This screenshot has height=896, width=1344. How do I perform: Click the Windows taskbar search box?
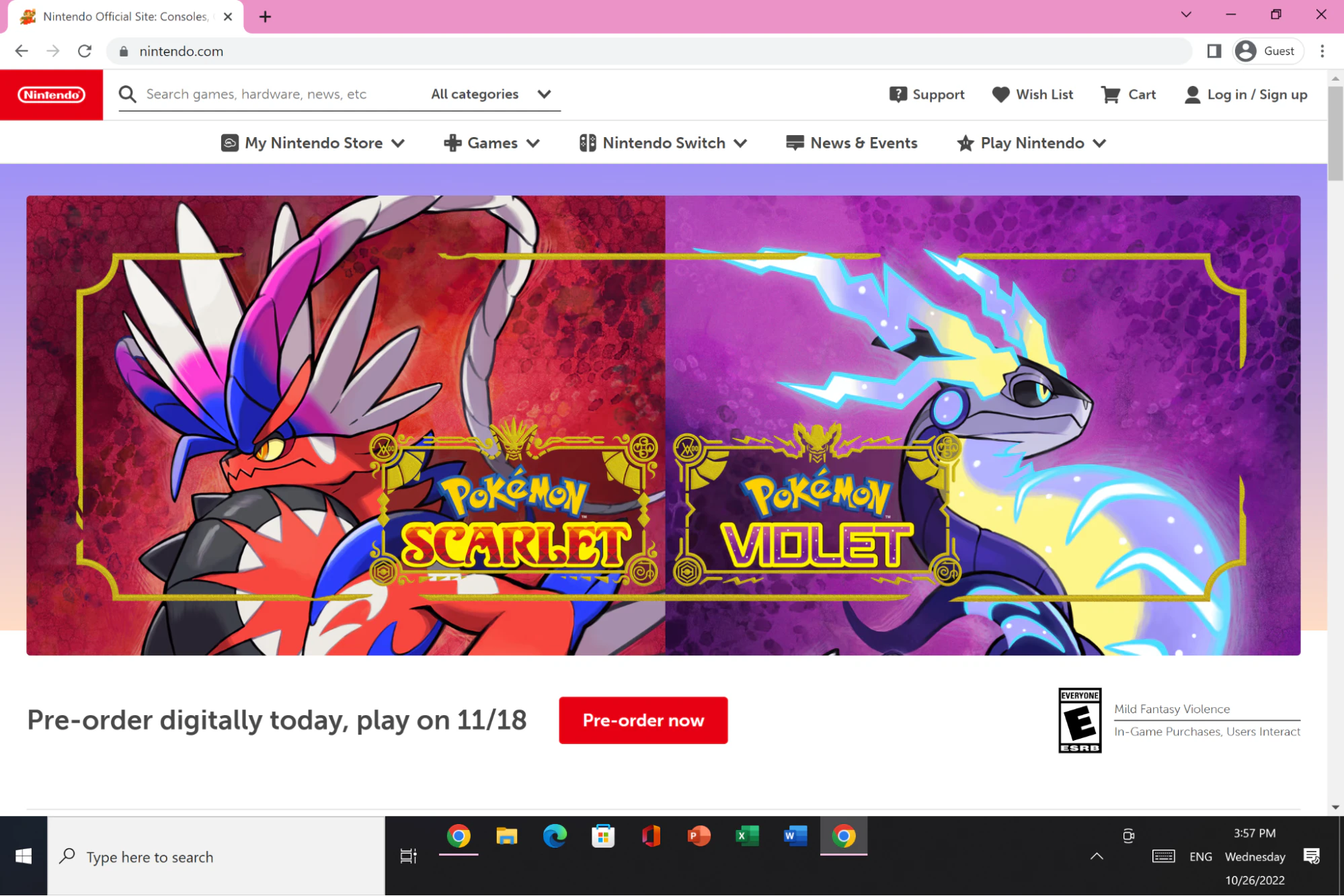(x=216, y=856)
